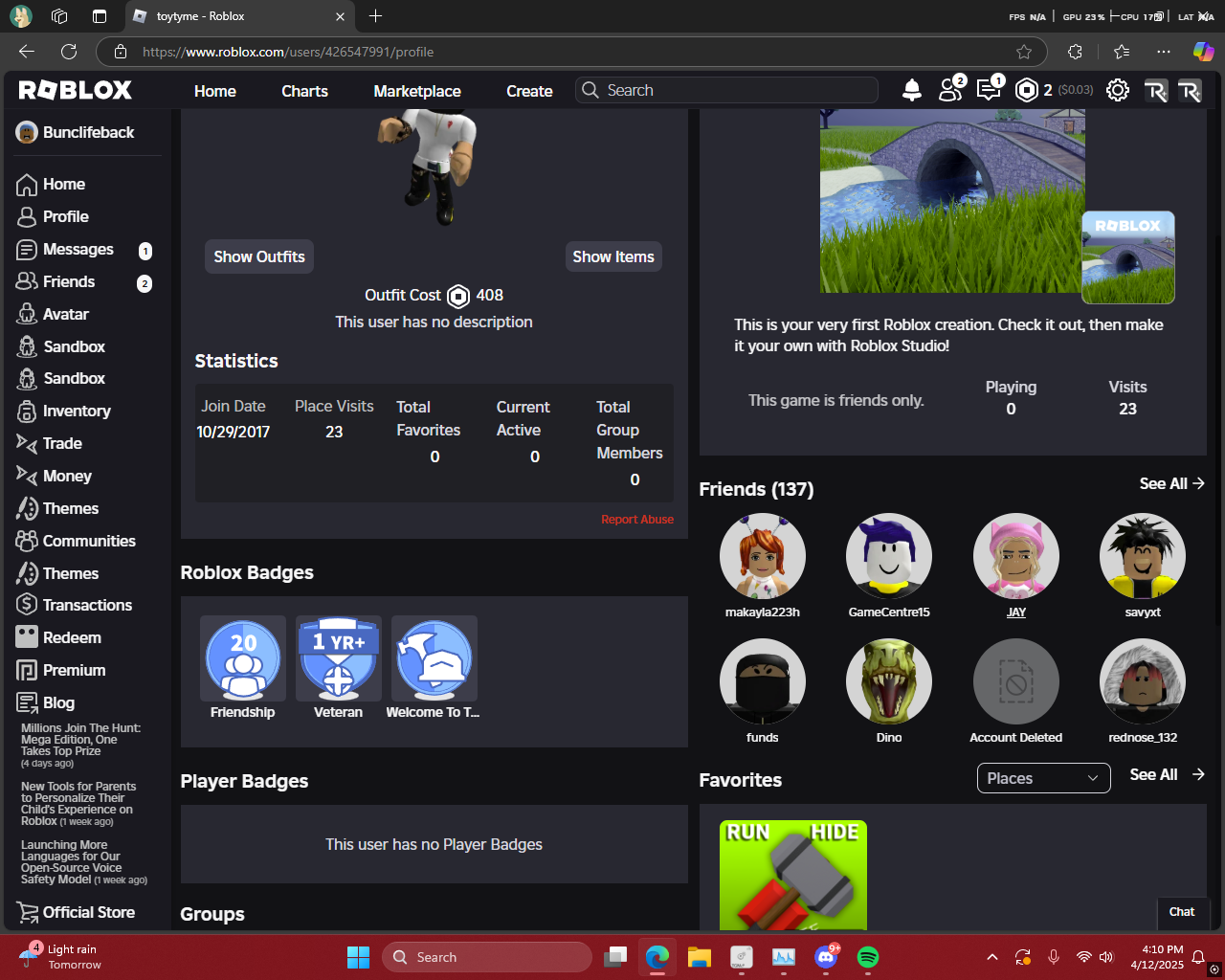Click the browser refresh button
The image size is (1225, 980).
[69, 52]
